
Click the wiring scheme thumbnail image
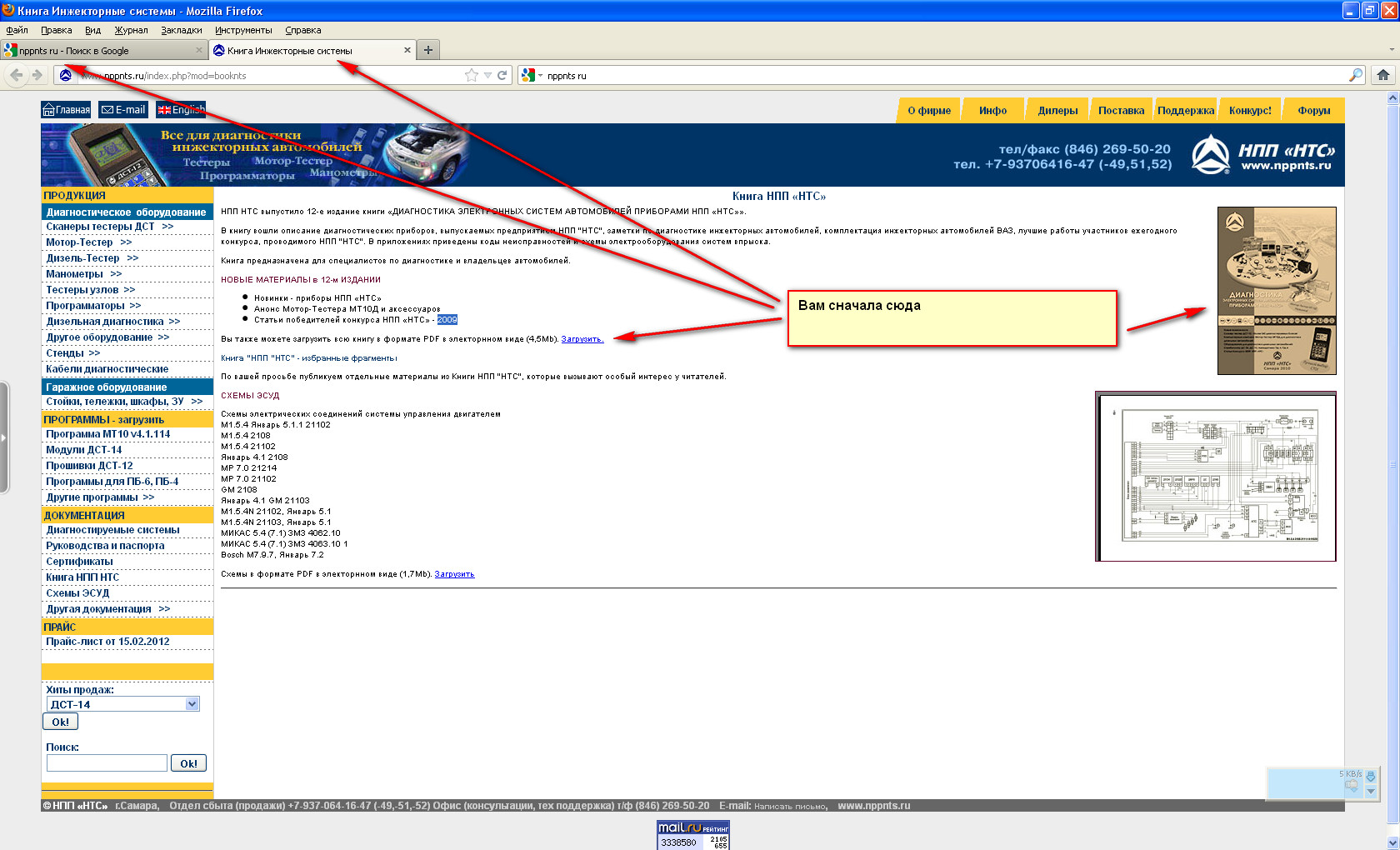pyautogui.click(x=1216, y=477)
